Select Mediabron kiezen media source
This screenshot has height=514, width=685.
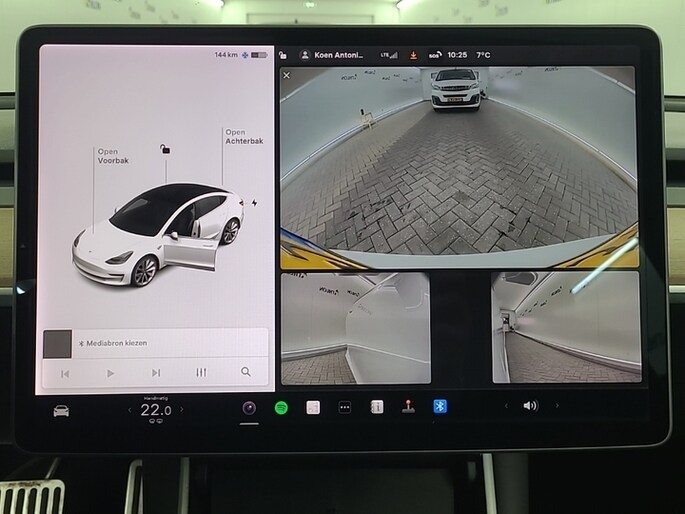tap(116, 343)
